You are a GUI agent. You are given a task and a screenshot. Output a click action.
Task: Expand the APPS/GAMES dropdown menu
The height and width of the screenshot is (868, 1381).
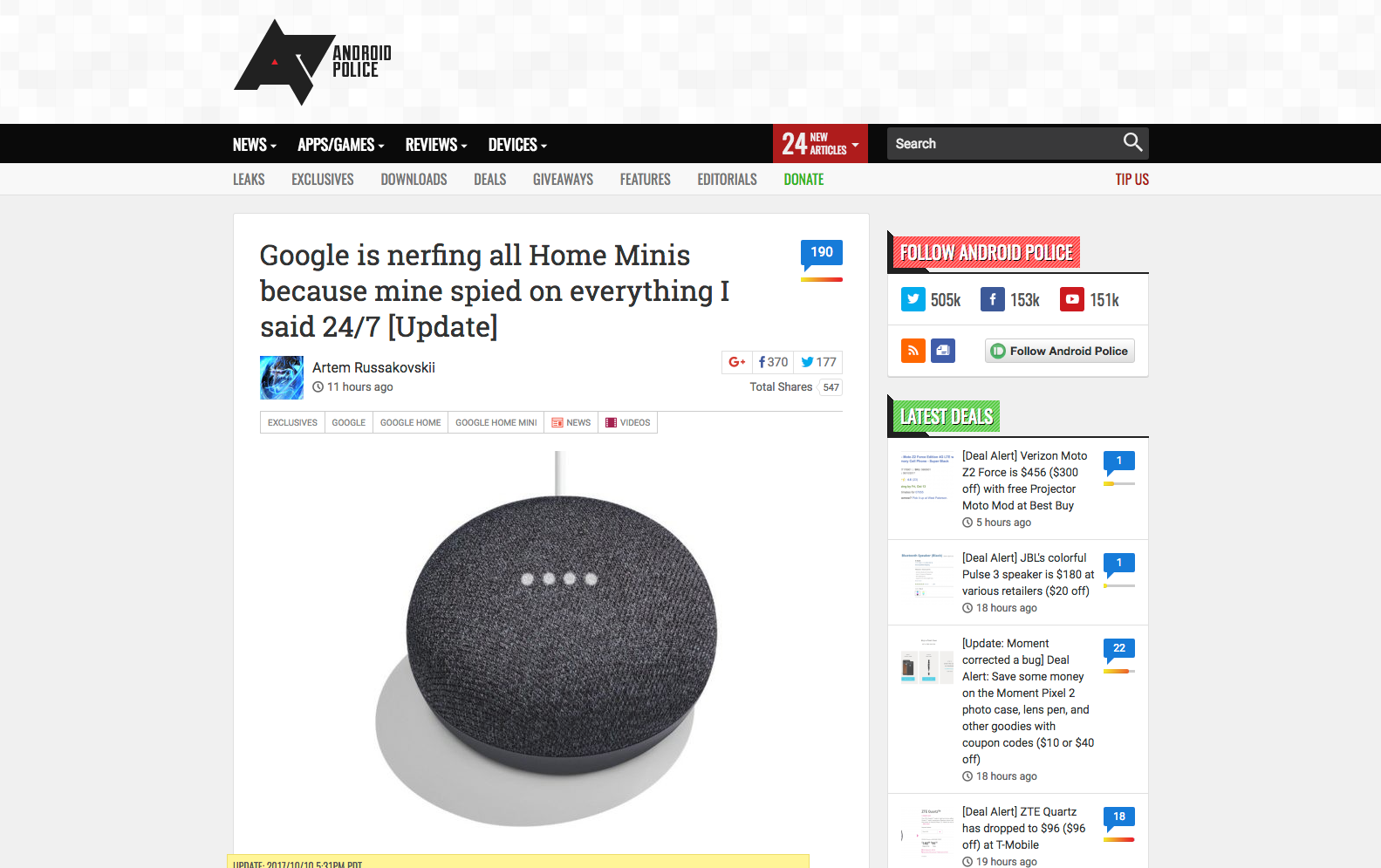click(x=341, y=145)
